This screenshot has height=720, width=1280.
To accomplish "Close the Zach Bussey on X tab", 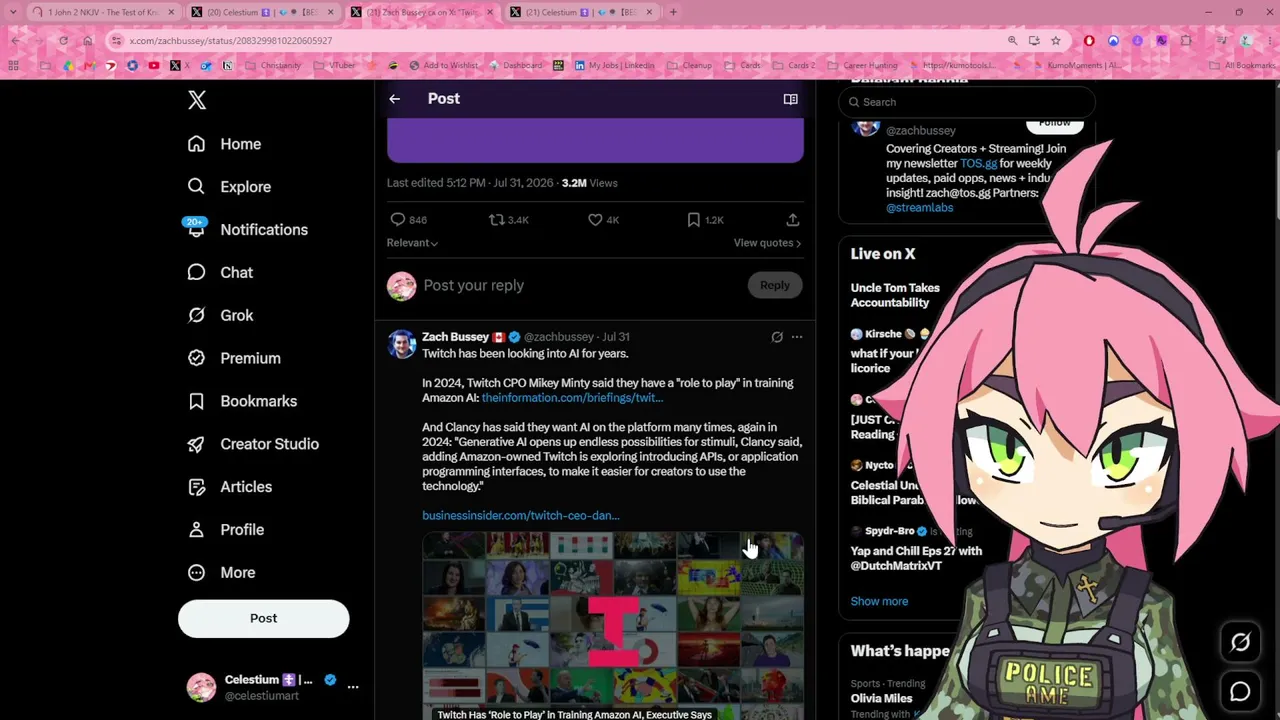I will (x=489, y=12).
